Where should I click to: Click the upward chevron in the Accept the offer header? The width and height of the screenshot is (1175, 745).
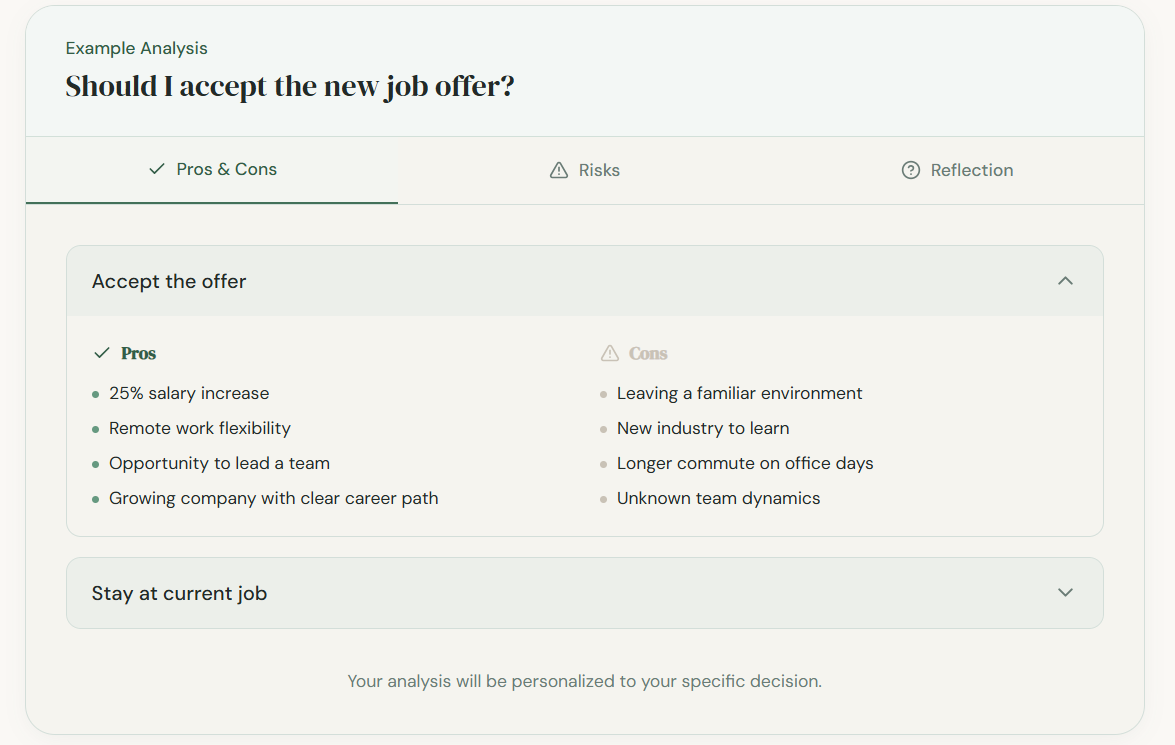click(x=1066, y=281)
